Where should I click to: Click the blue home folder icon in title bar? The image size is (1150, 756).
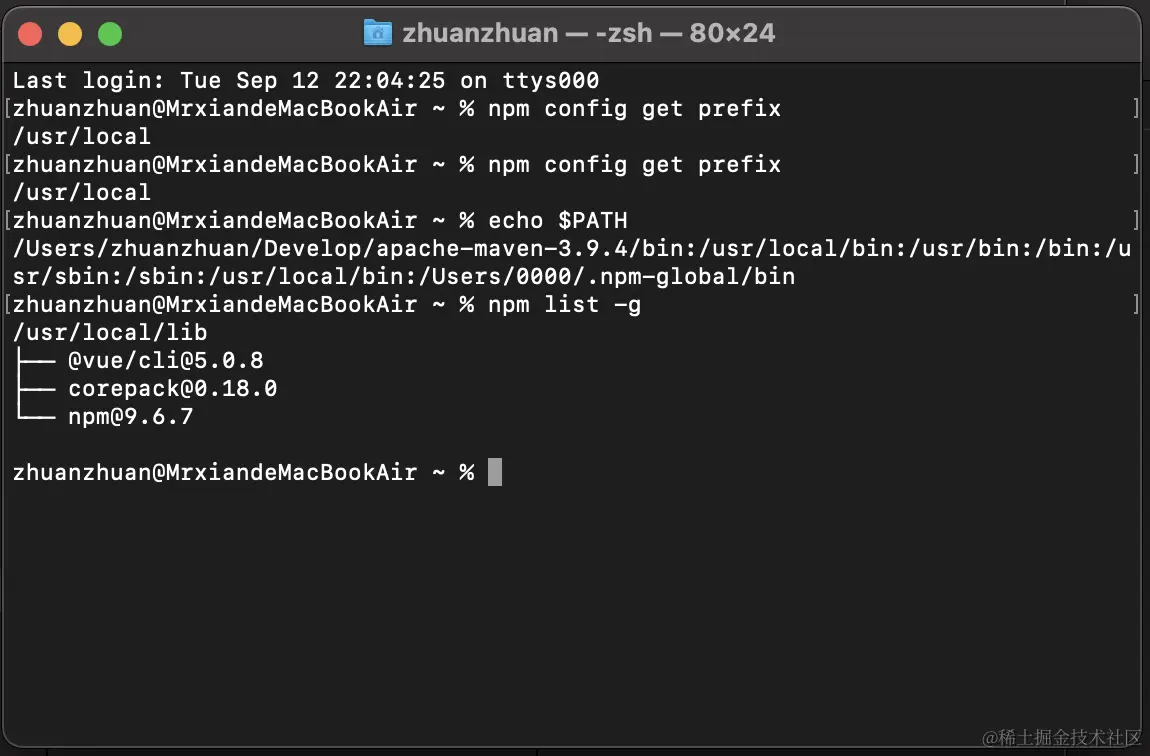(x=378, y=33)
